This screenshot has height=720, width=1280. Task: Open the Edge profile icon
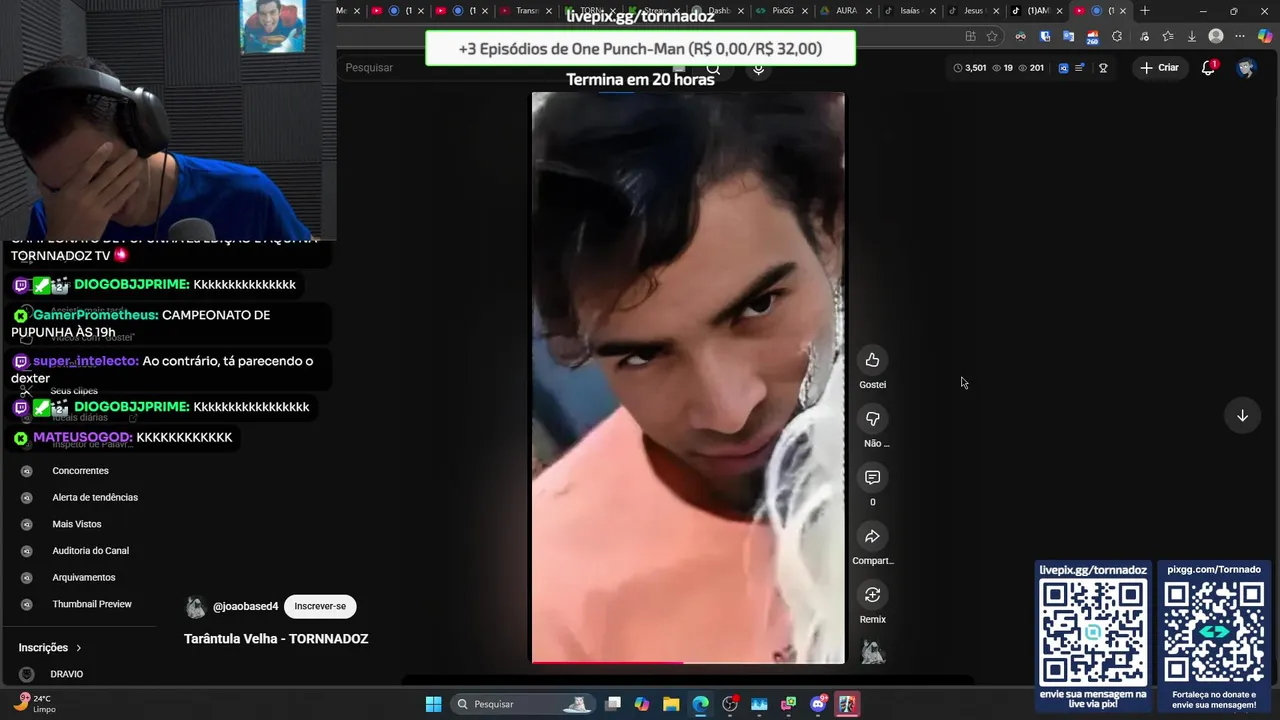pos(1216,36)
